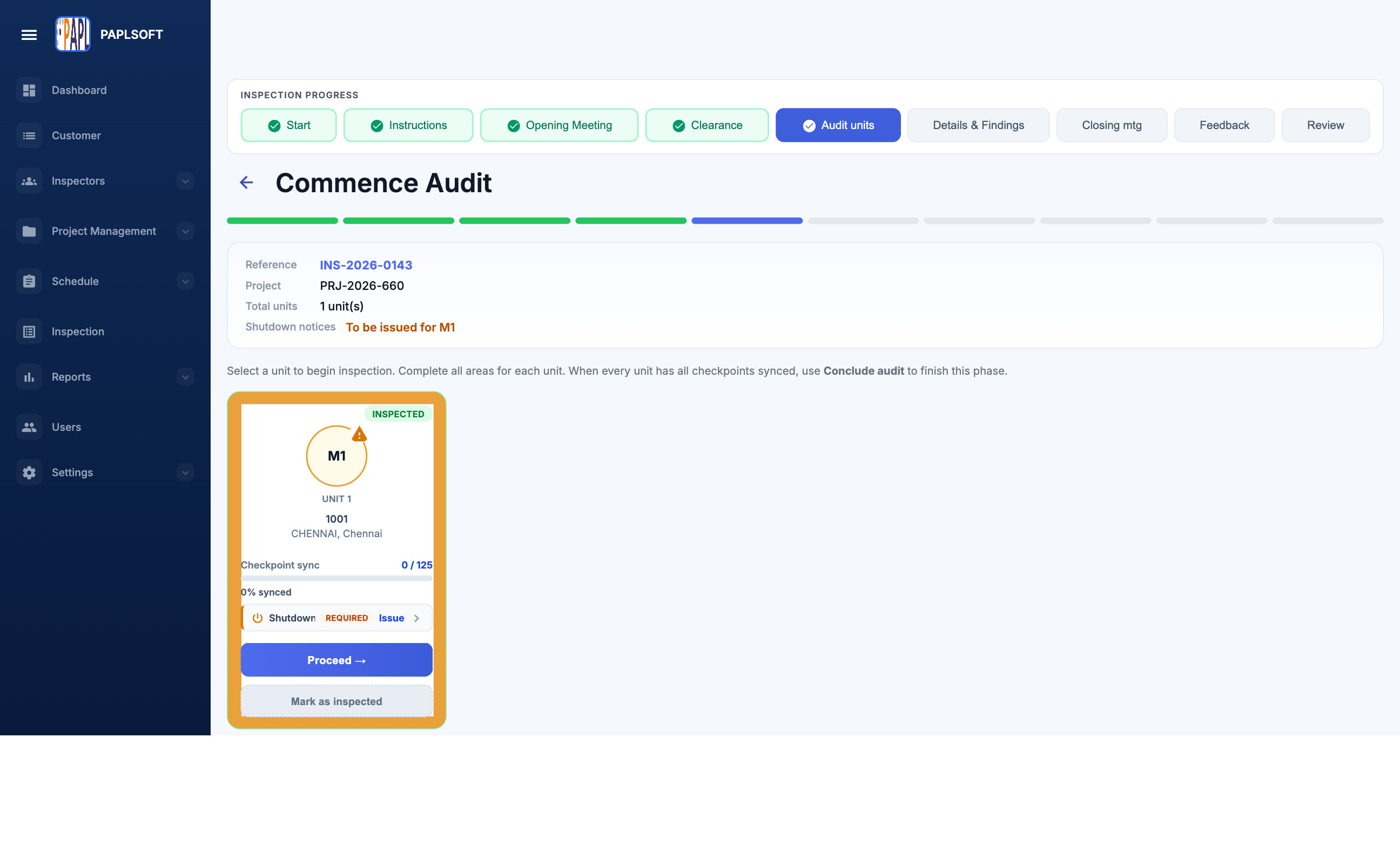Image resolution: width=1400 pixels, height=859 pixels.
Task: Click the Users group icon
Action: pos(29,427)
